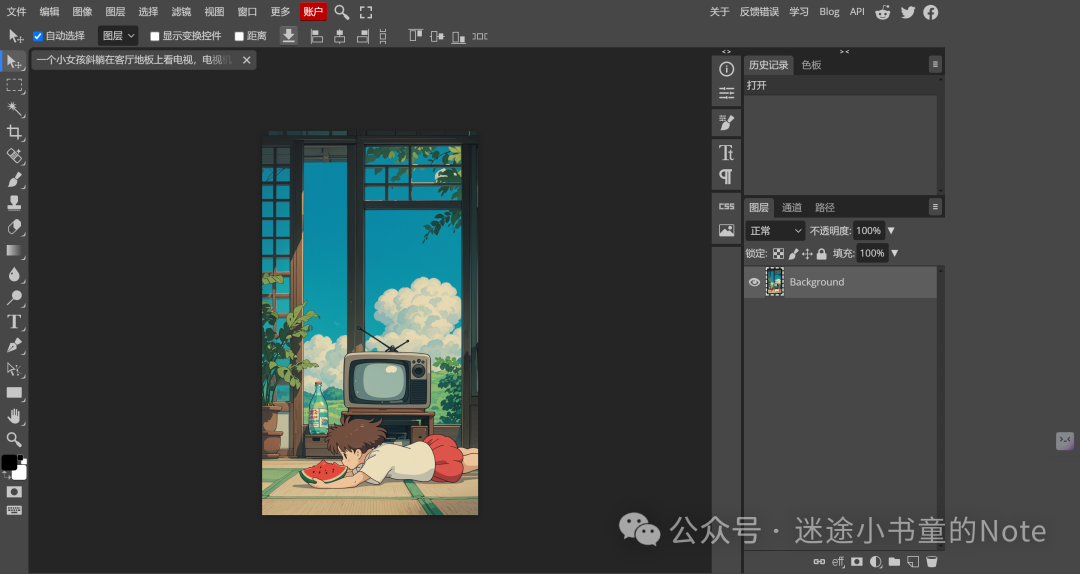The image size is (1080, 574).
Task: Select the Path Select tool
Action: (x=14, y=369)
